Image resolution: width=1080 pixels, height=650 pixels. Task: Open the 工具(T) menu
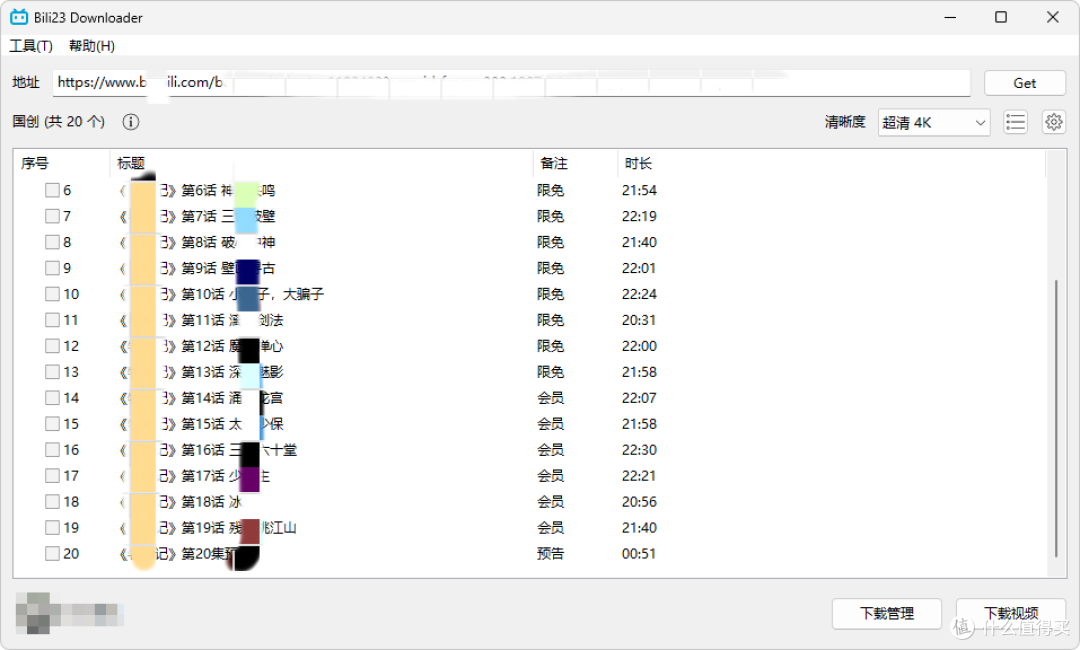click(x=30, y=46)
